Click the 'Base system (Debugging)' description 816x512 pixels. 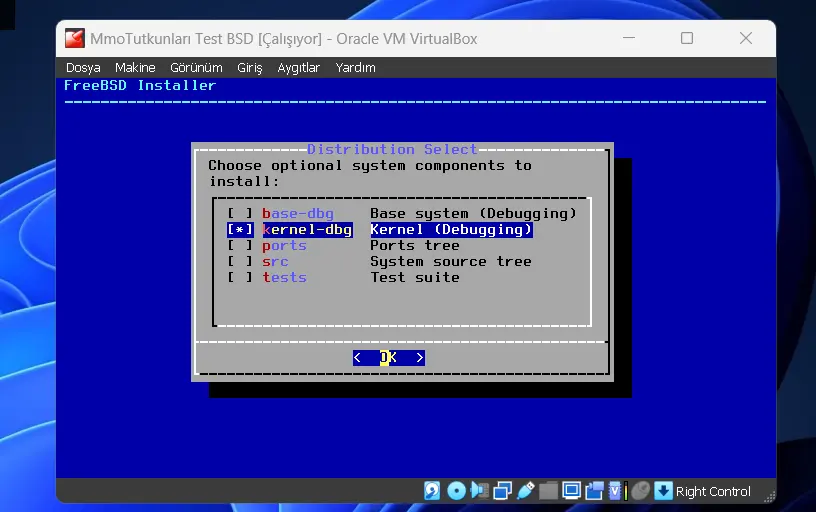474,213
